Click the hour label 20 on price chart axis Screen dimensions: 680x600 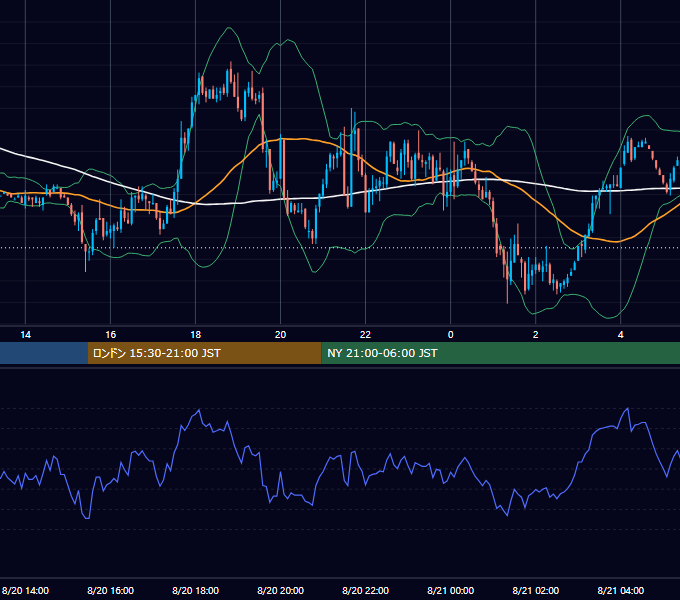pyautogui.click(x=281, y=335)
